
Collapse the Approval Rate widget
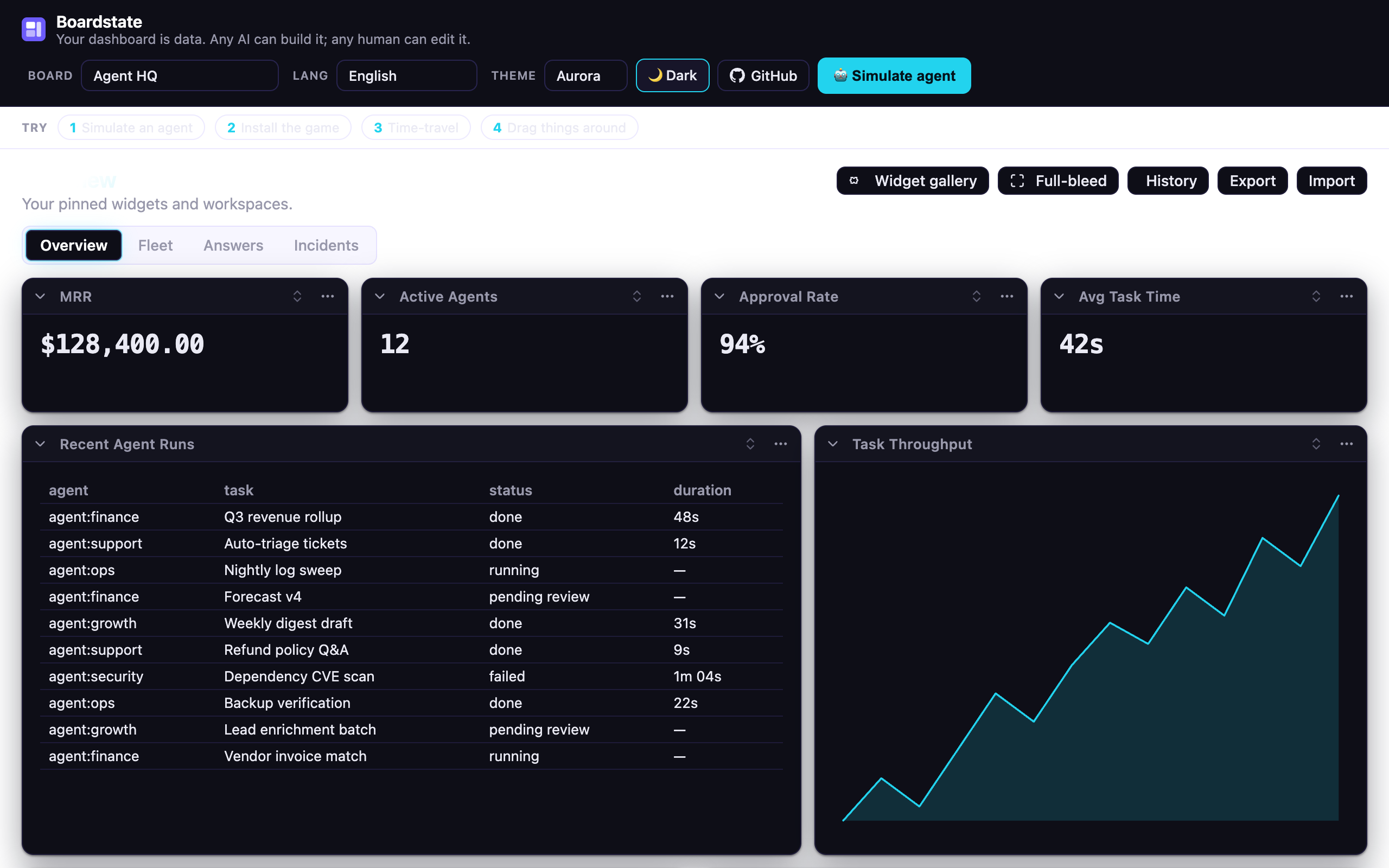719,296
